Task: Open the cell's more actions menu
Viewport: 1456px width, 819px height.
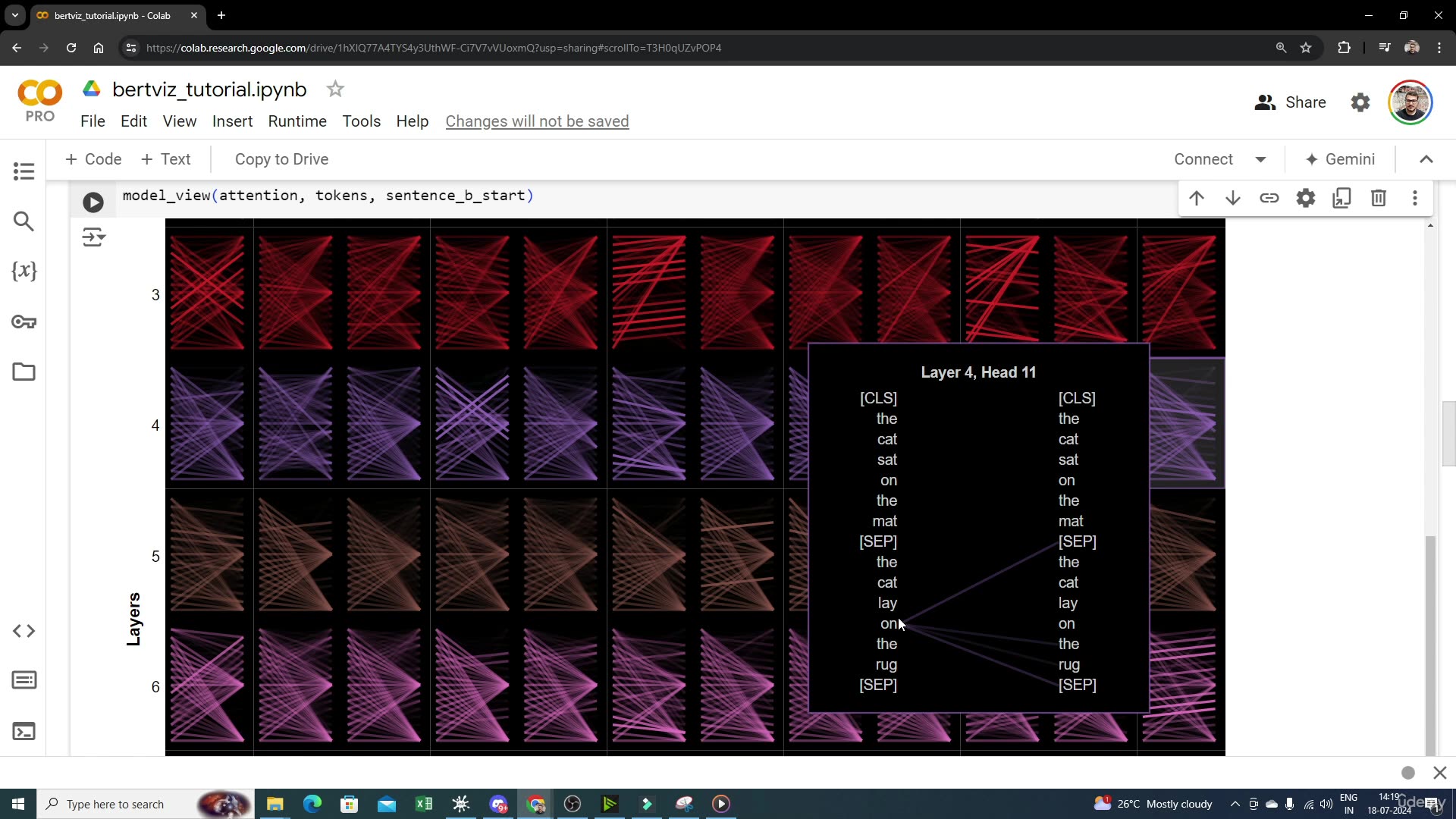Action: pyautogui.click(x=1414, y=198)
